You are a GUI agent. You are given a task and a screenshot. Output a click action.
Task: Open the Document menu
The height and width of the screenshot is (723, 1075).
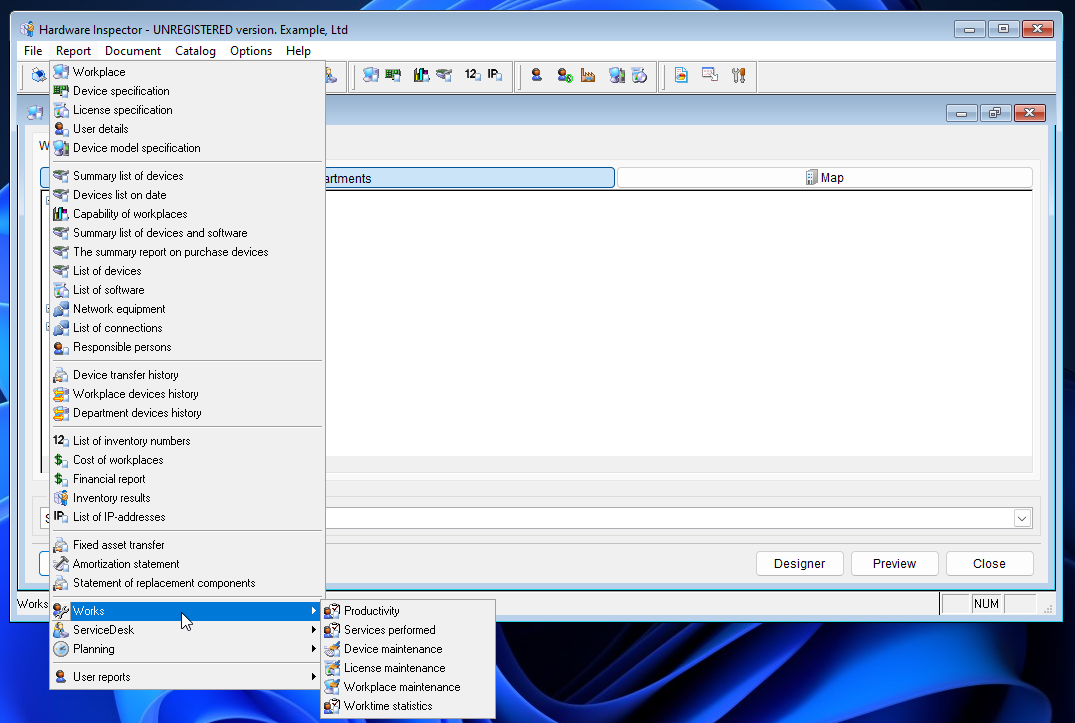click(133, 51)
